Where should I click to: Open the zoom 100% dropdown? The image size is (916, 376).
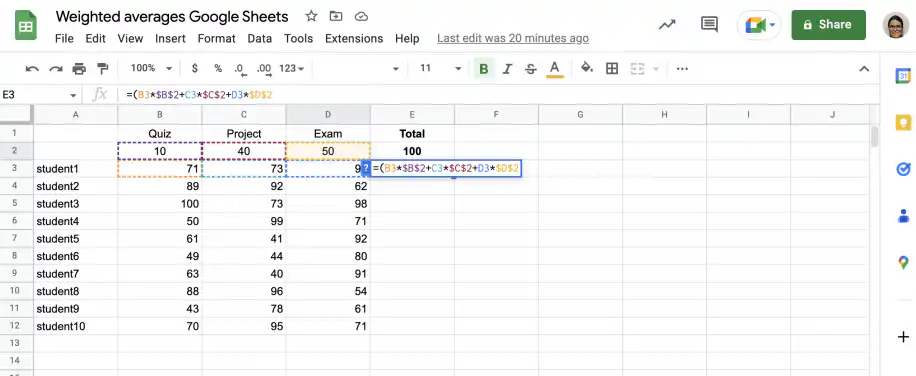tap(151, 68)
